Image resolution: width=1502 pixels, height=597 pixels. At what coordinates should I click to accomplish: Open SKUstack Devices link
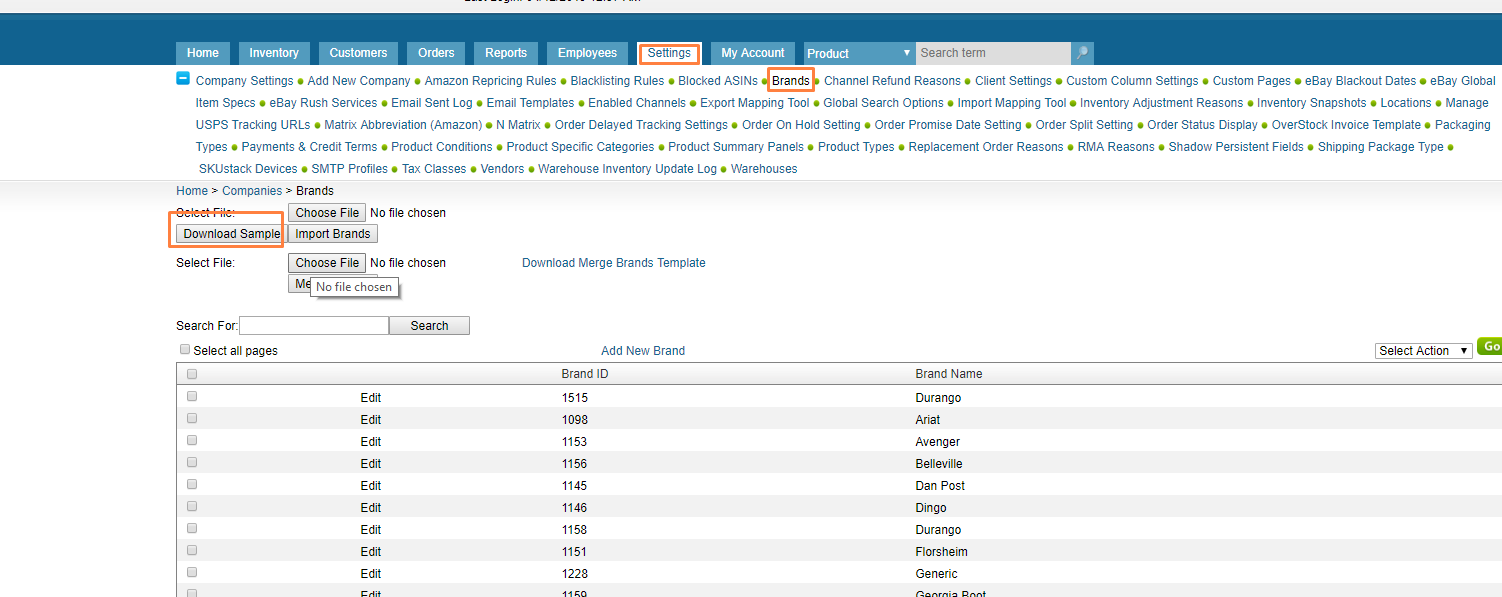coord(248,169)
